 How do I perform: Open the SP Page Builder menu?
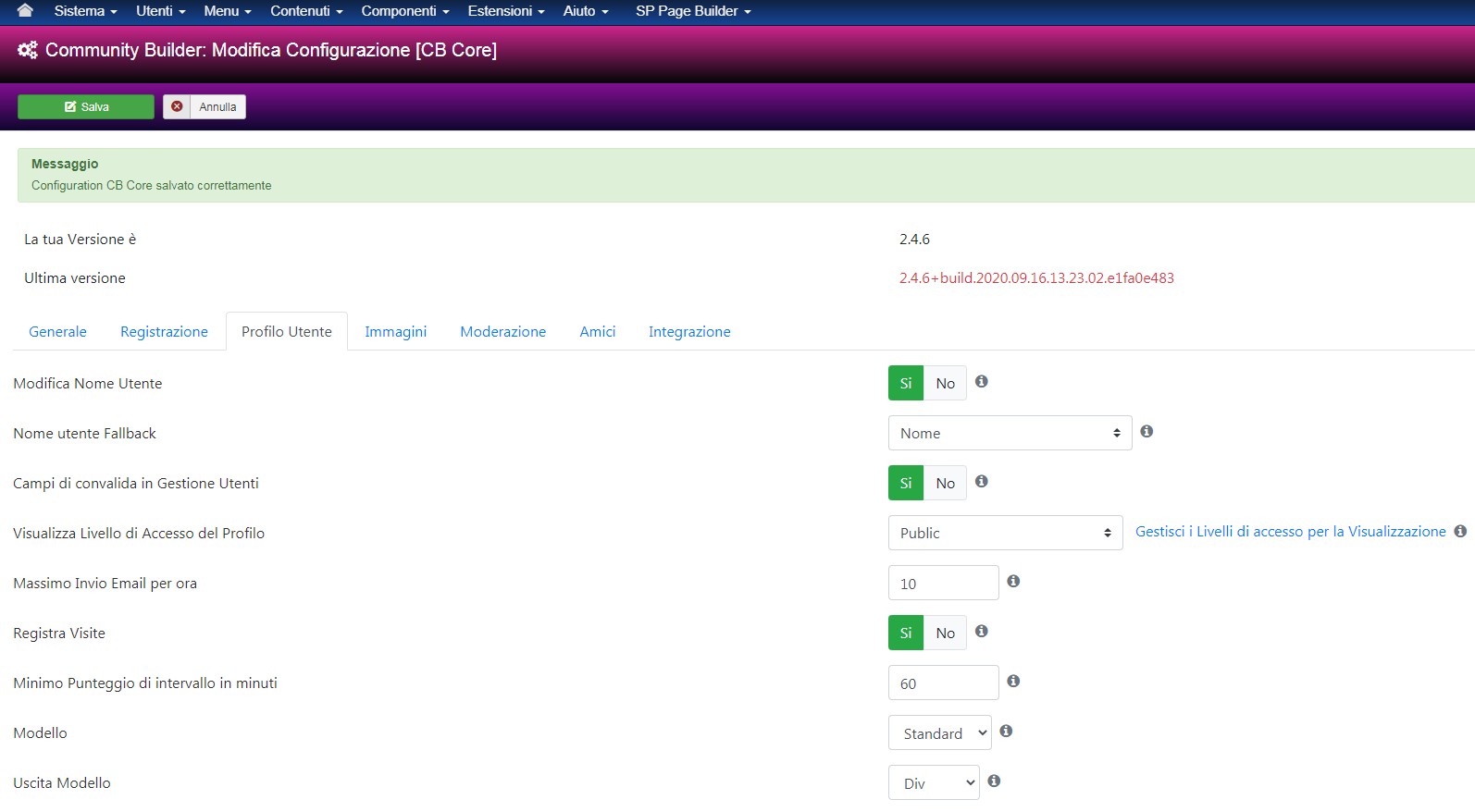693,11
